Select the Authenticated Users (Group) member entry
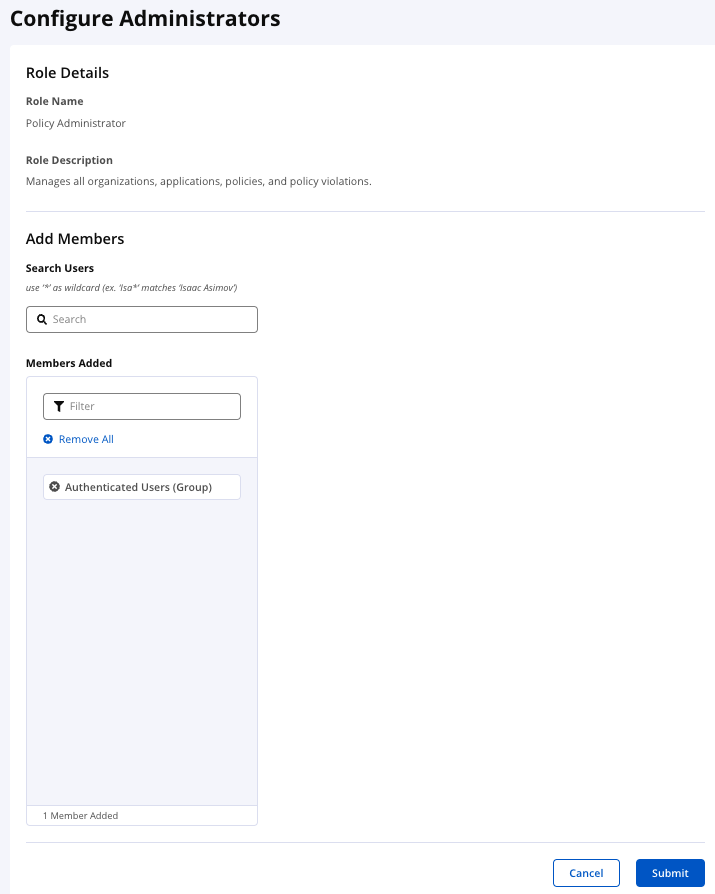715x894 pixels. (142, 487)
